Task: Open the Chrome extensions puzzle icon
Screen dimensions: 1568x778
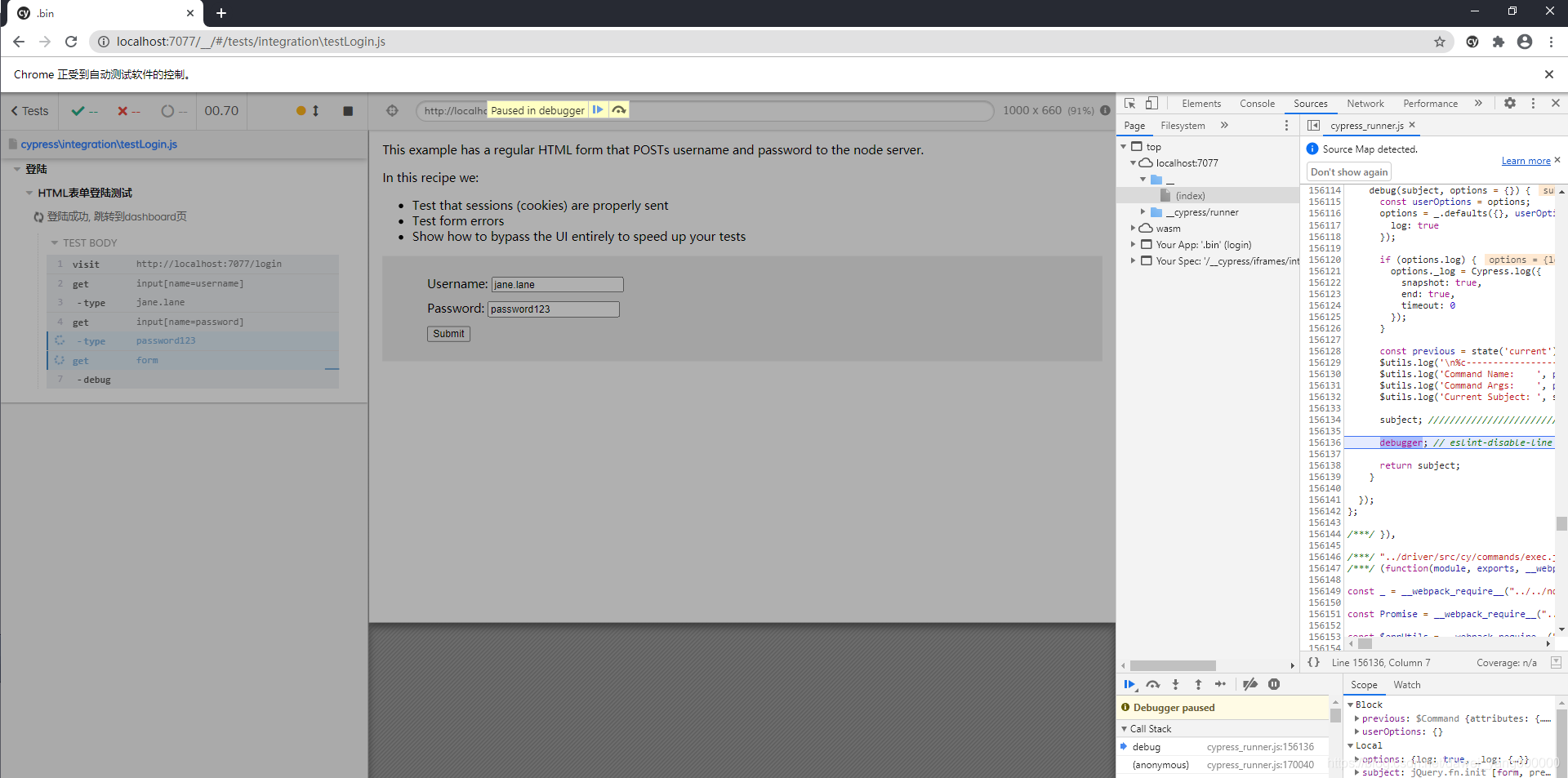Action: click(1499, 42)
